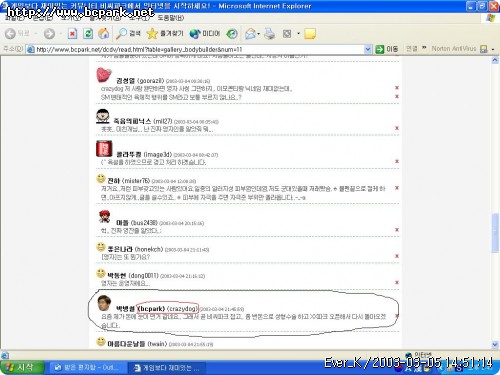Image resolution: width=500 pixels, height=375 pixels.
Task: Click the red can avatar of image3d
Action: click(104, 149)
